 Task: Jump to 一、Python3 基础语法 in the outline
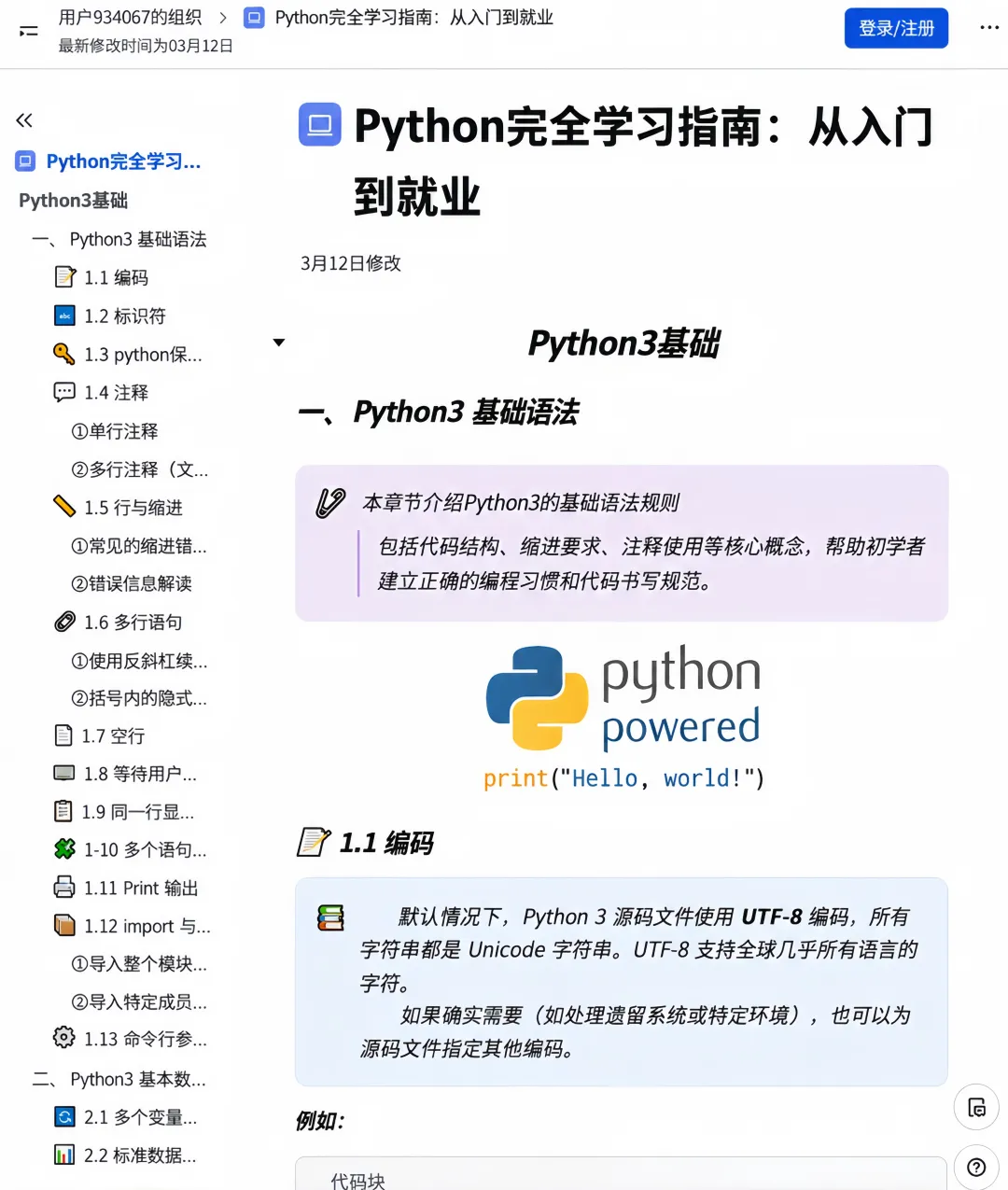[119, 239]
